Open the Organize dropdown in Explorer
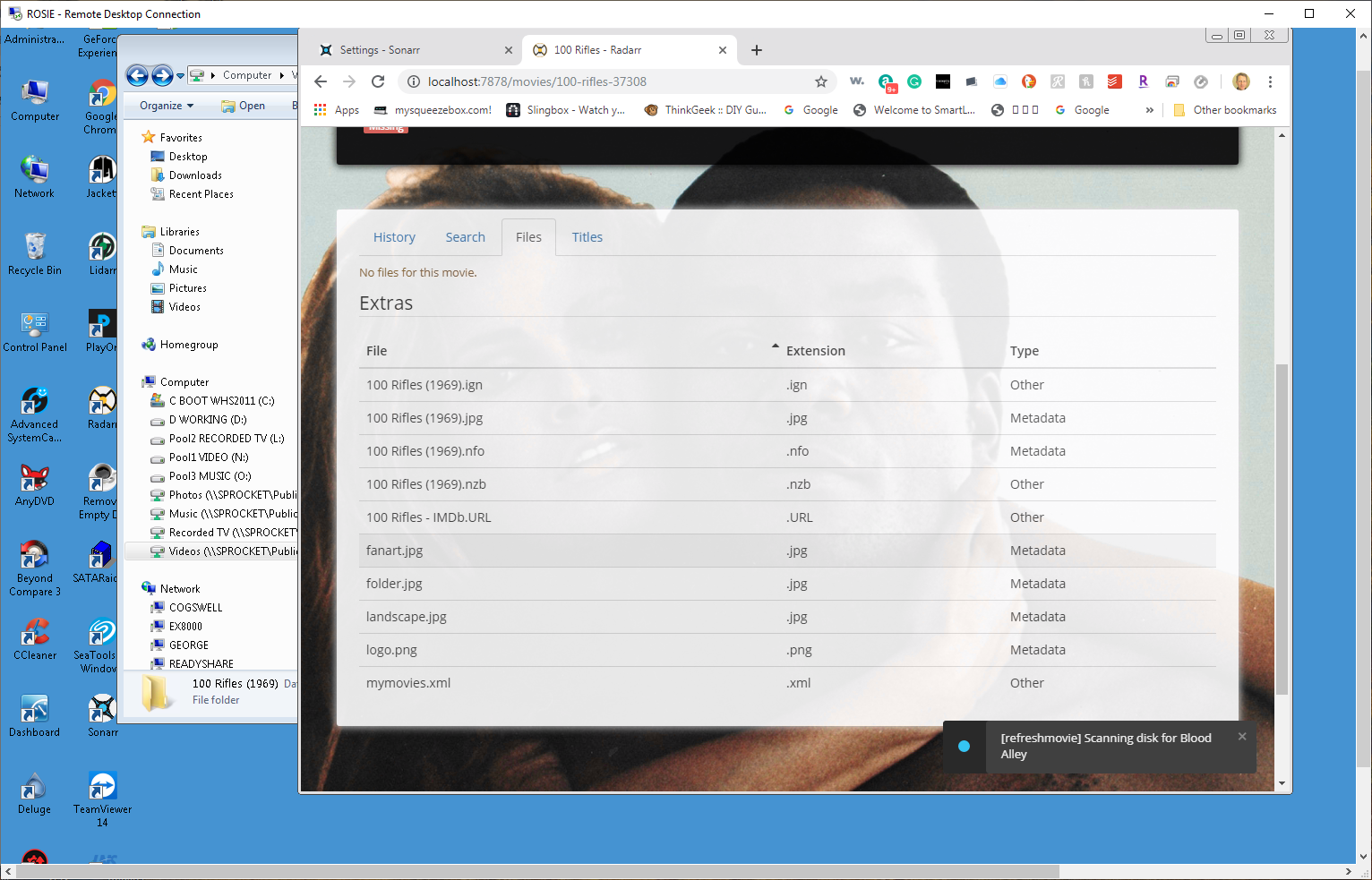The image size is (1372, 880). (x=164, y=105)
